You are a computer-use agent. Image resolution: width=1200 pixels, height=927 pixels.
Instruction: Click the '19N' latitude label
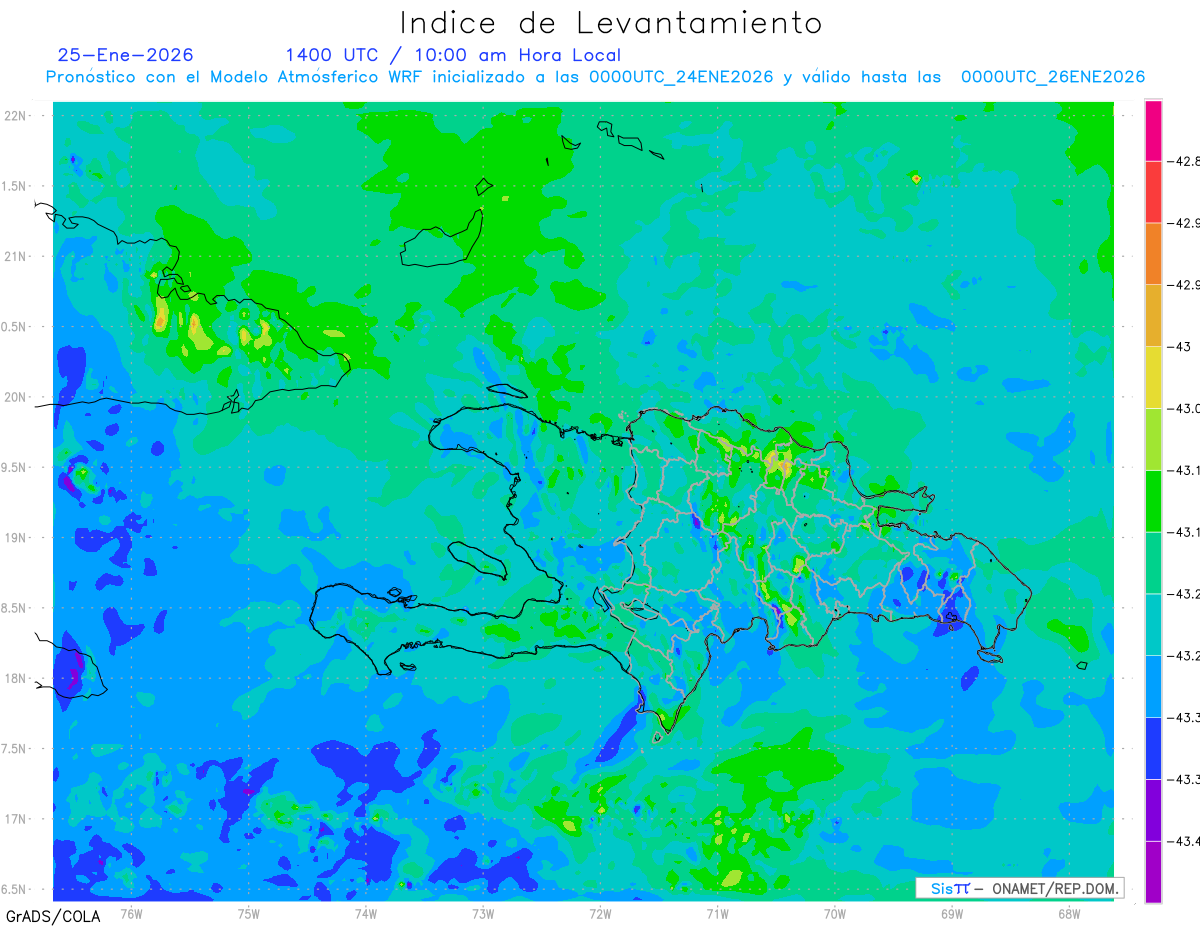[x=17, y=538]
